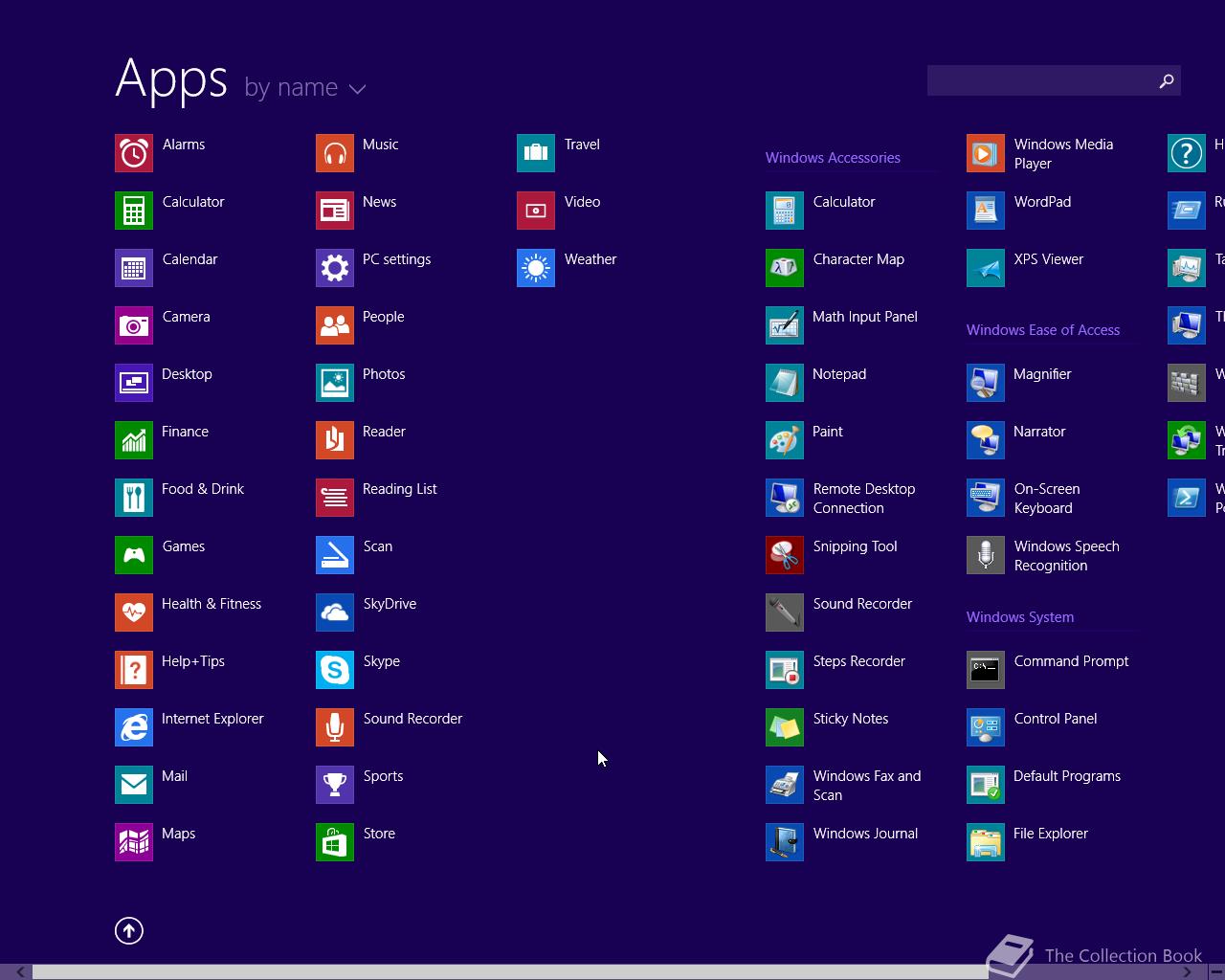Viewport: 1225px width, 980px height.
Task: Click the 'Character Map' label
Action: [x=858, y=259]
